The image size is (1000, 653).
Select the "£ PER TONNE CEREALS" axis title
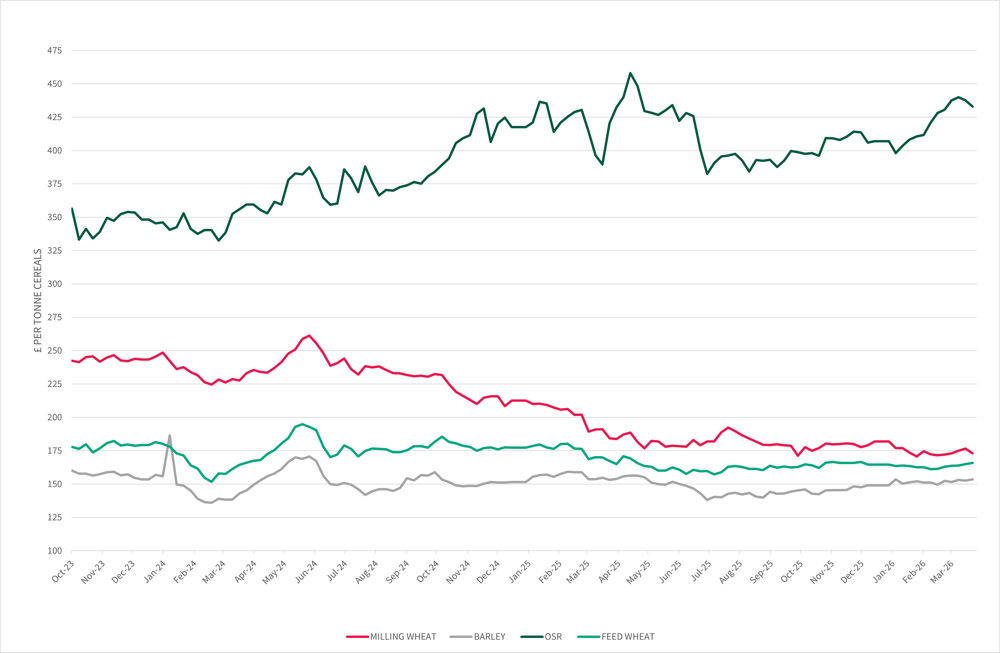[x=37, y=301]
